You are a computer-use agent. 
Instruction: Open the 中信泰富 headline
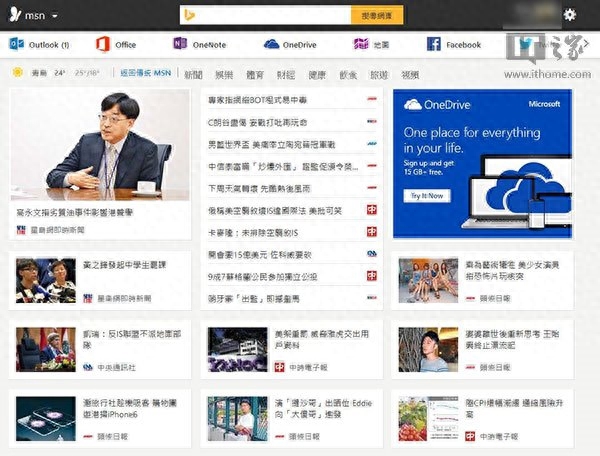[x=283, y=167]
